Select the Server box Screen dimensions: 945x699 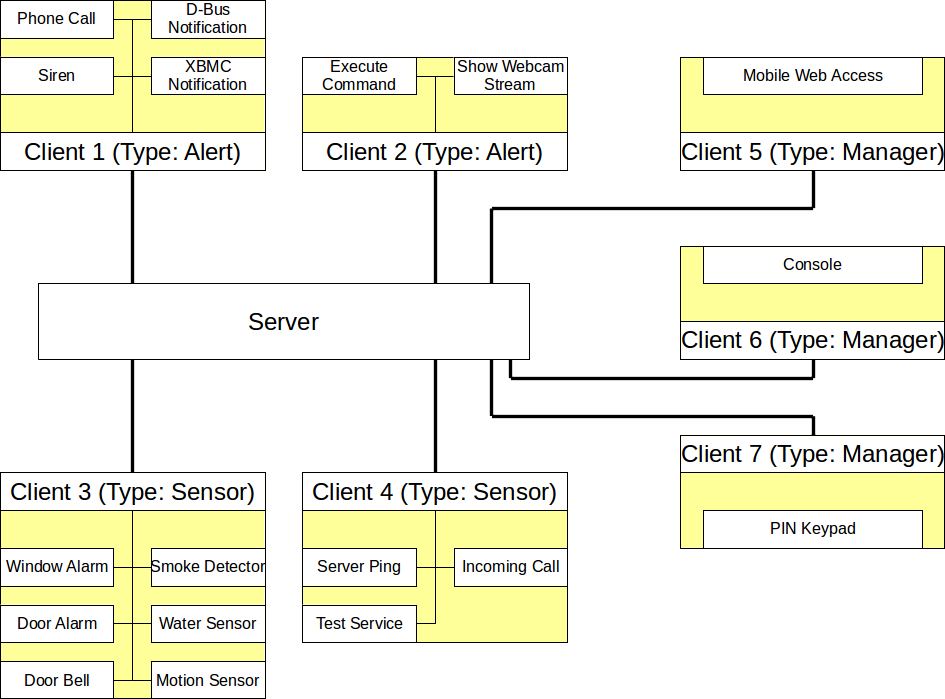[284, 322]
